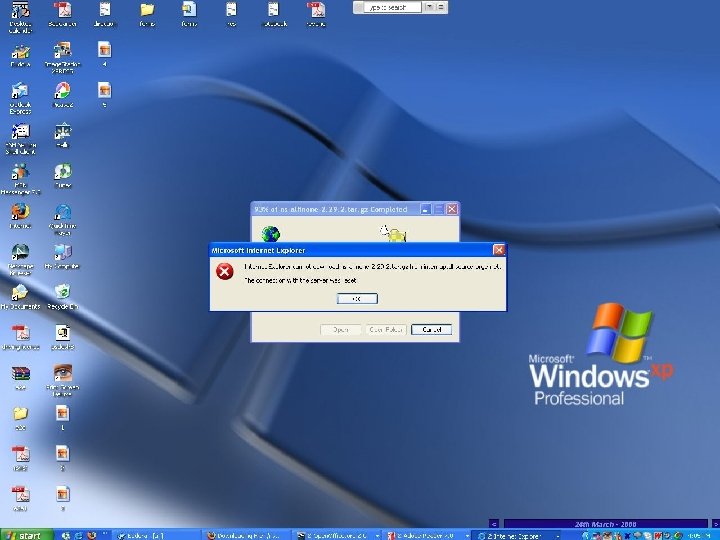Go to next date on calendar bar
The width and height of the screenshot is (720, 540).
[715, 524]
